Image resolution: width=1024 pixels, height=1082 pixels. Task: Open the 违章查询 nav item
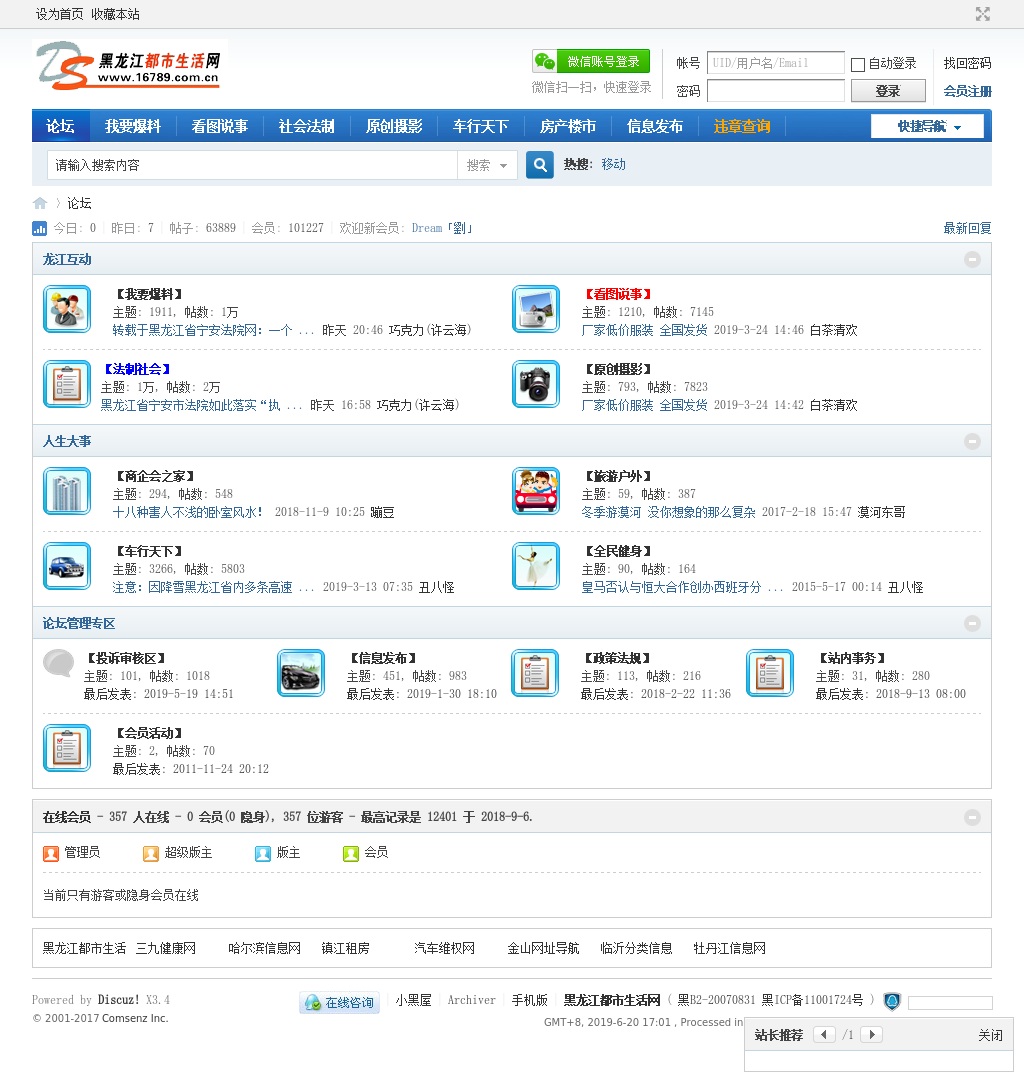pos(742,126)
